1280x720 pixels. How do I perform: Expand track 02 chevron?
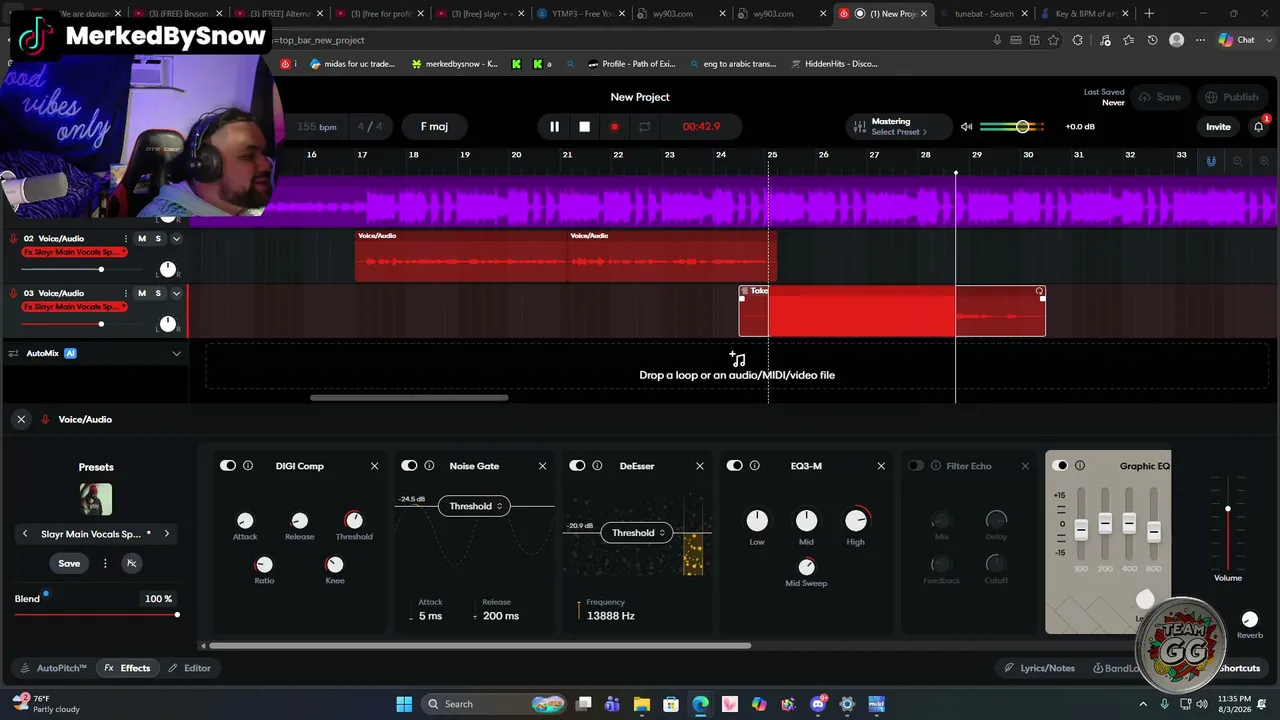pyautogui.click(x=176, y=239)
